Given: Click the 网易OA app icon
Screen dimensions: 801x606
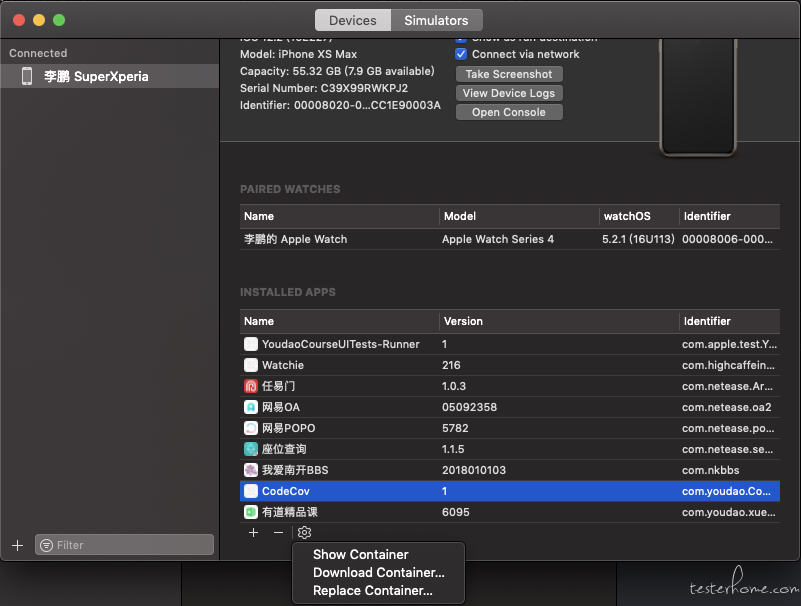Looking at the screenshot, I should tap(251, 407).
